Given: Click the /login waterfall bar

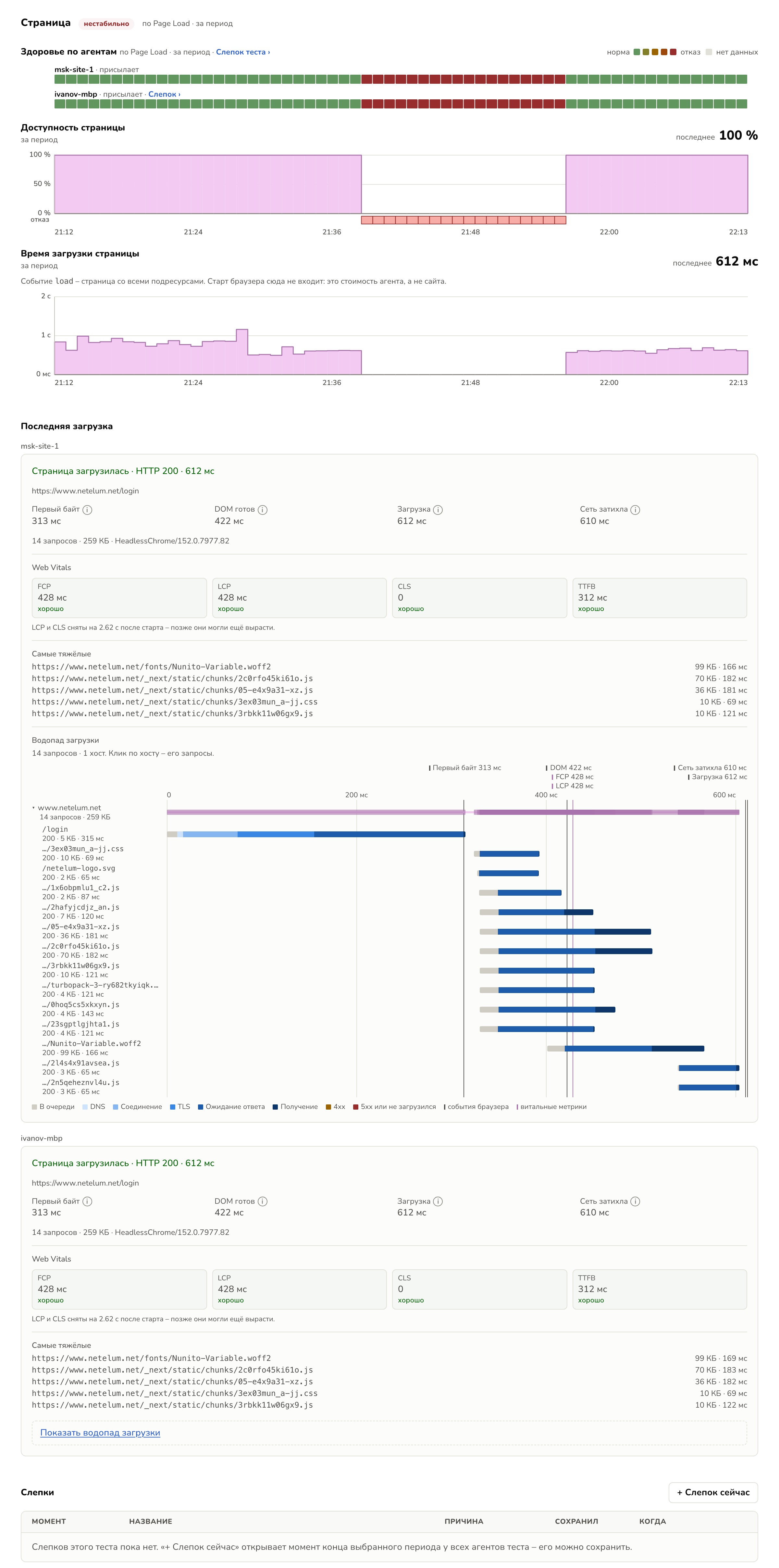Looking at the screenshot, I should point(316,834).
